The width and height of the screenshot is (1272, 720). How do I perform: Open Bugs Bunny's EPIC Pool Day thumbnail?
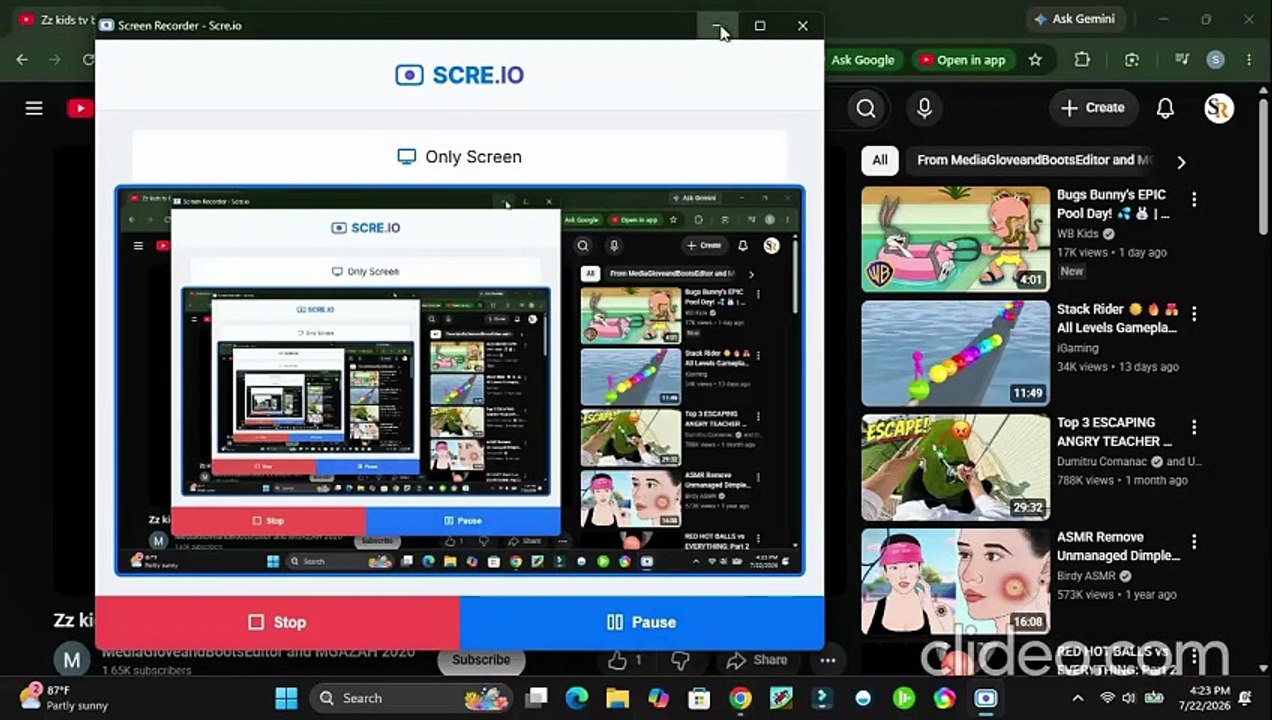coord(956,239)
